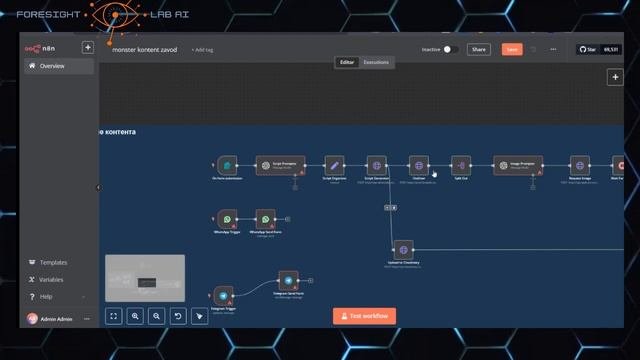This screenshot has height=360, width=640.
Task: Select the Script Prompts OpenAI node
Action: (280, 165)
